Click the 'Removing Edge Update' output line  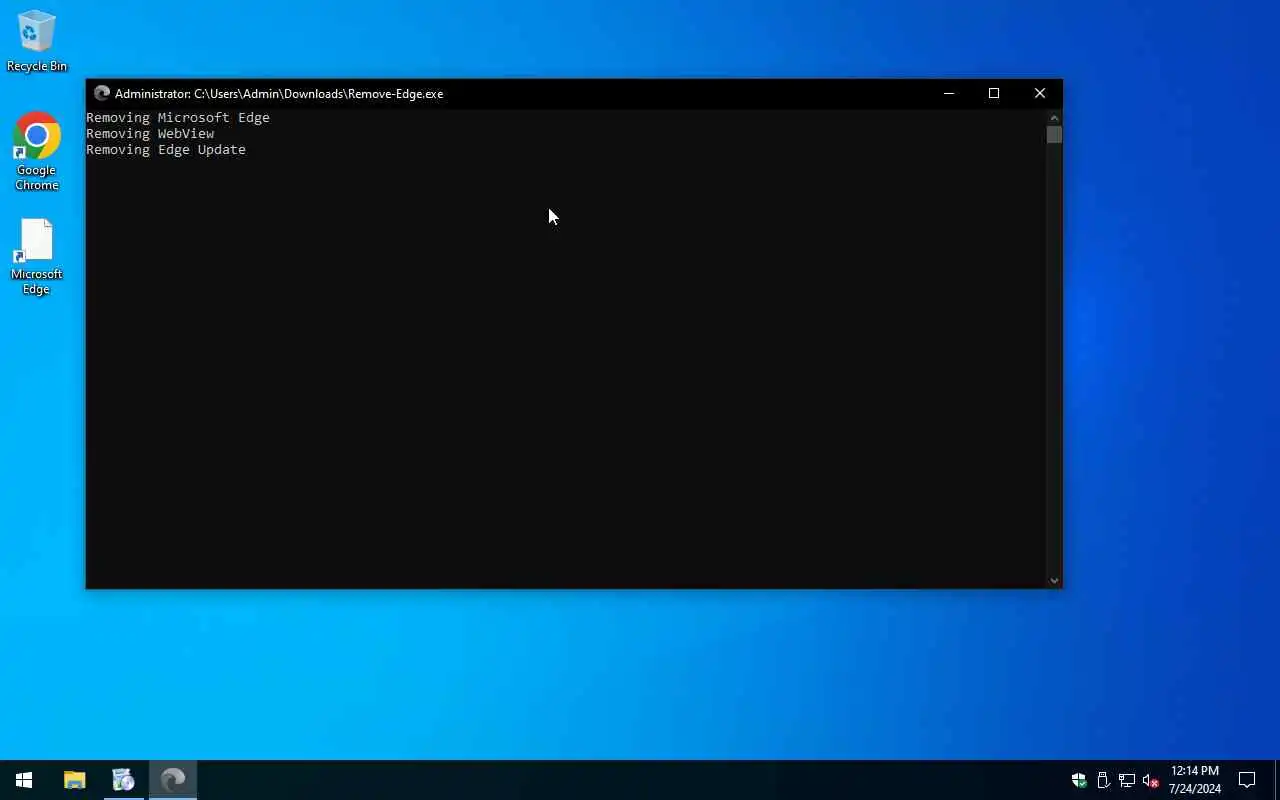click(166, 149)
